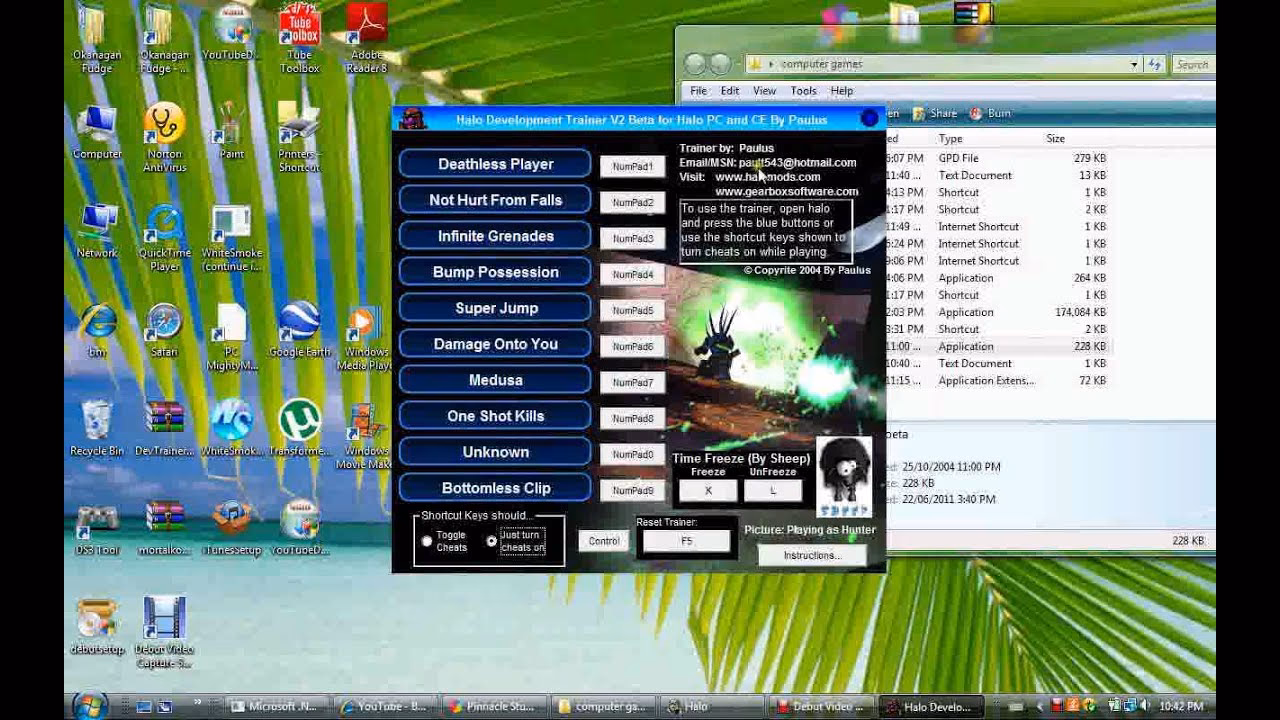
Task: Open Adobe Reader 8 desktop icon
Action: 366,37
